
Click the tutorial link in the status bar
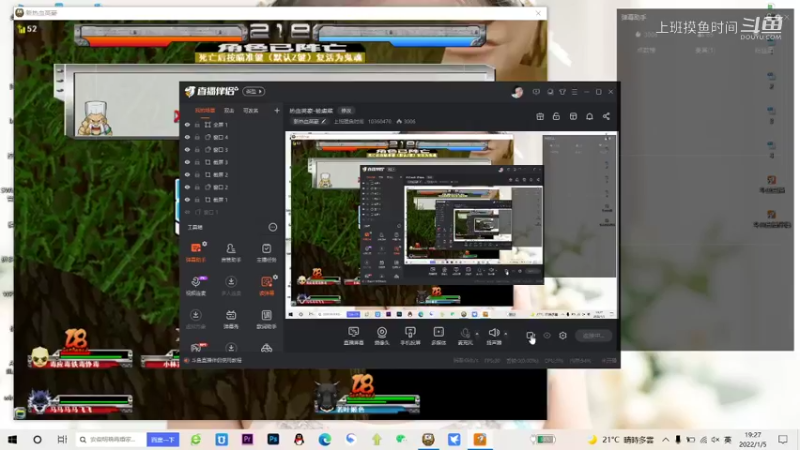(217, 360)
